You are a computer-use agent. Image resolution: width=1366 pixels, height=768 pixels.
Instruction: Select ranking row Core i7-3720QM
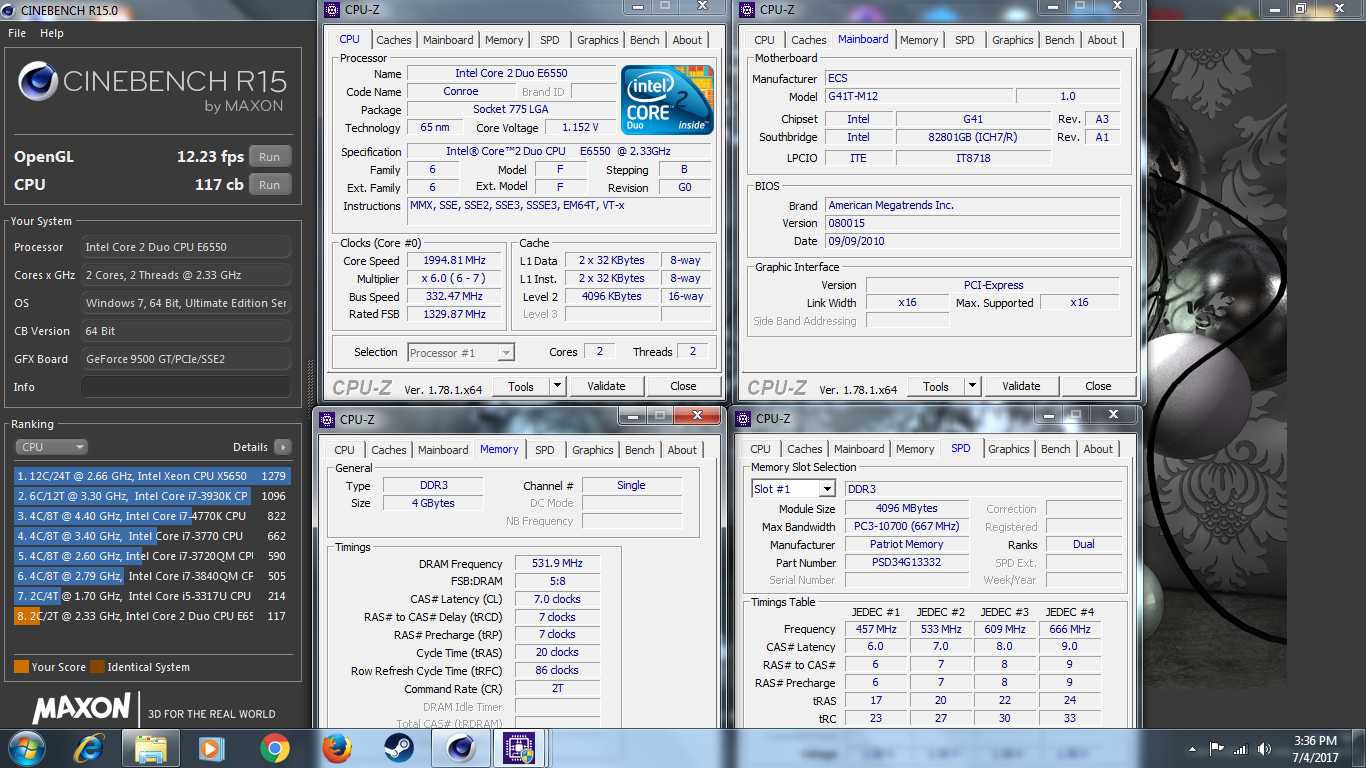coord(152,556)
